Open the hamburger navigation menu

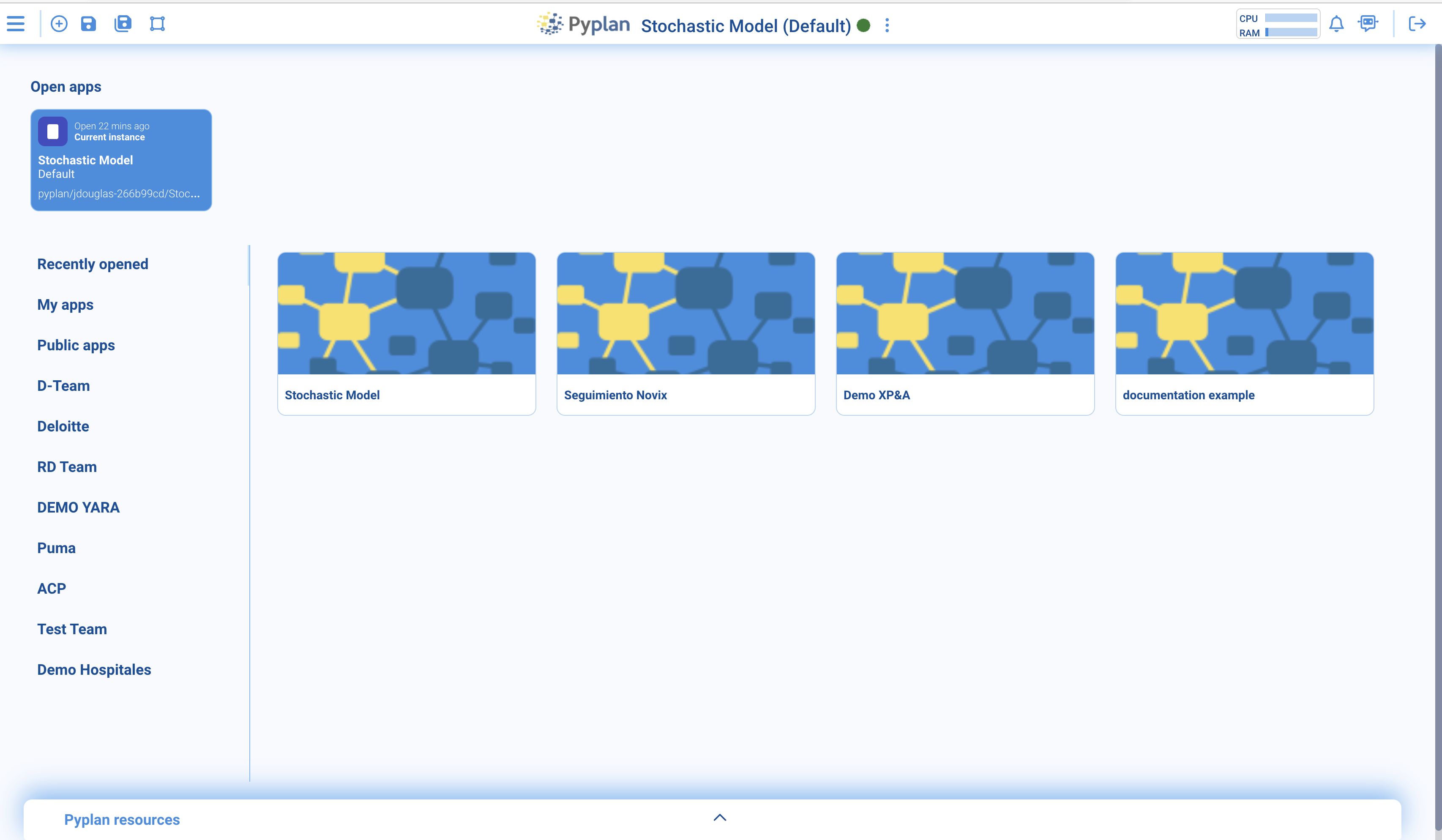pyautogui.click(x=15, y=24)
